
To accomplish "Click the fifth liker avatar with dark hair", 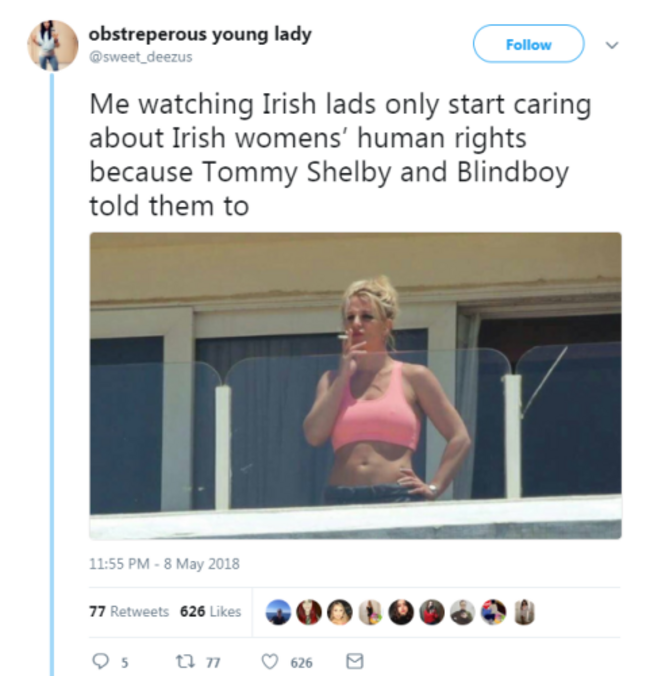I will pyautogui.click(x=401, y=612).
